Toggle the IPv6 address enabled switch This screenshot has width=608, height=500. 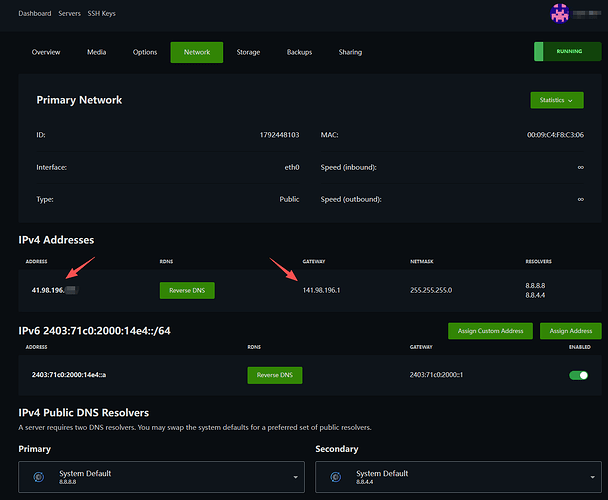[x=578, y=375]
